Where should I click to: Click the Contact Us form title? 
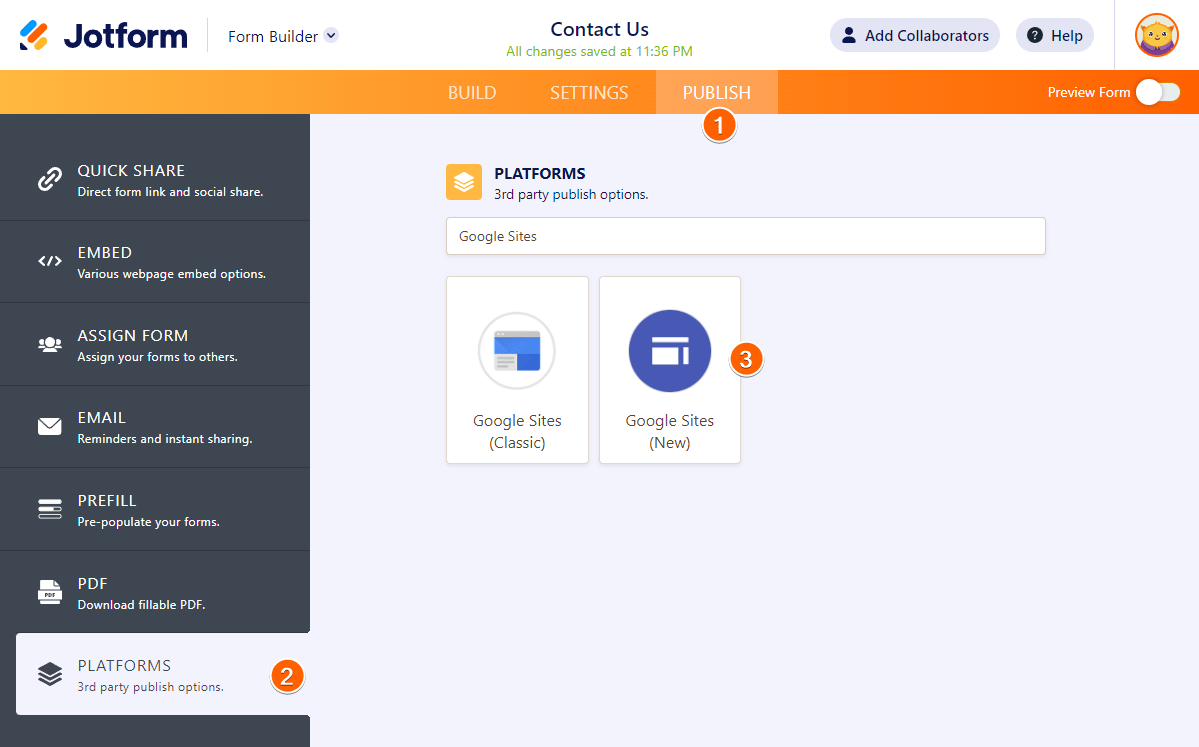coord(600,29)
